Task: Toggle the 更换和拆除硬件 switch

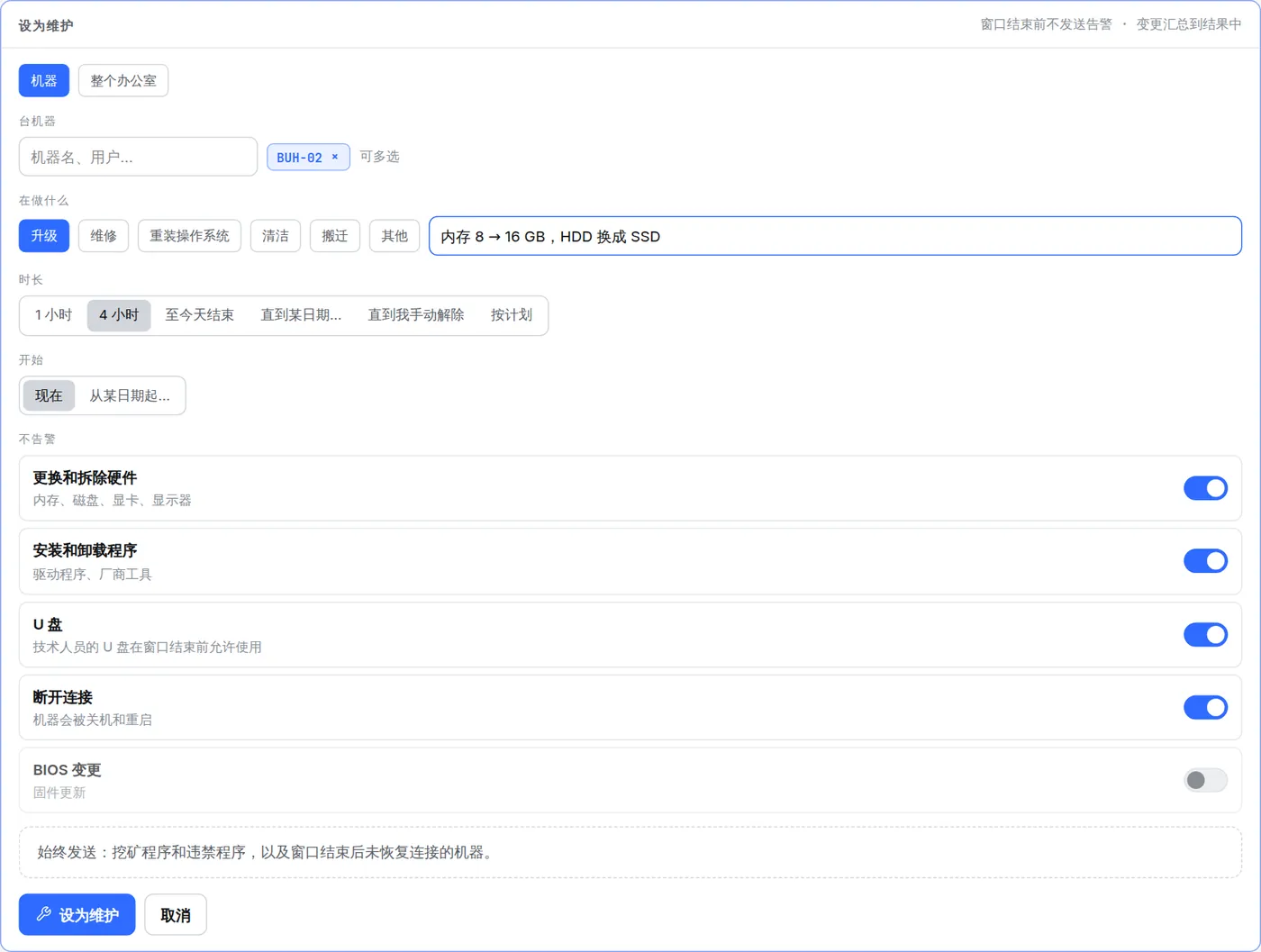Action: [x=1205, y=488]
